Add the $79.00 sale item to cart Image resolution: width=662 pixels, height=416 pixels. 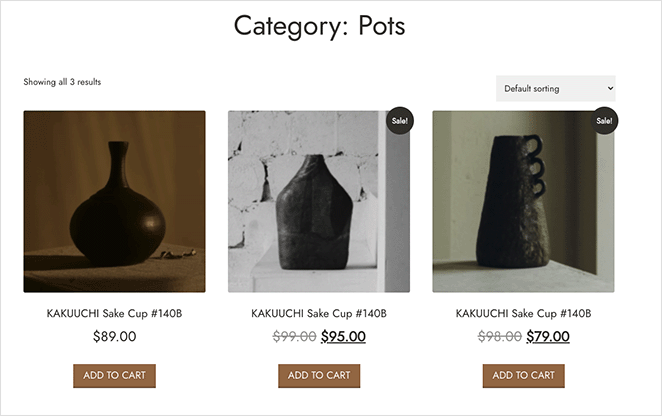[x=523, y=376]
